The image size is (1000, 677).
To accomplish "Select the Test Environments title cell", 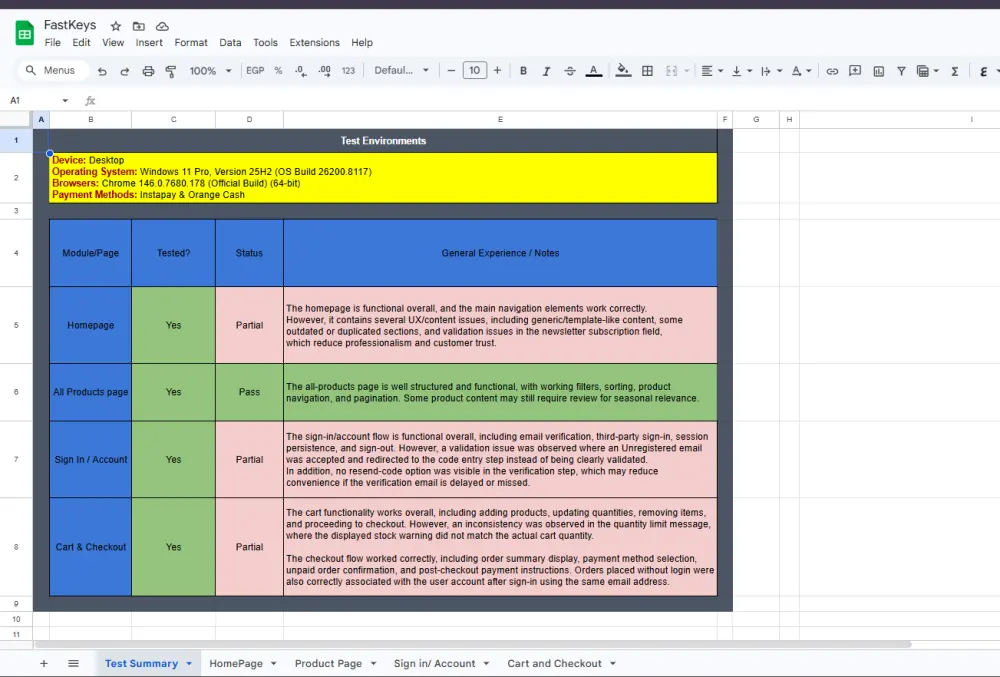I will point(383,141).
